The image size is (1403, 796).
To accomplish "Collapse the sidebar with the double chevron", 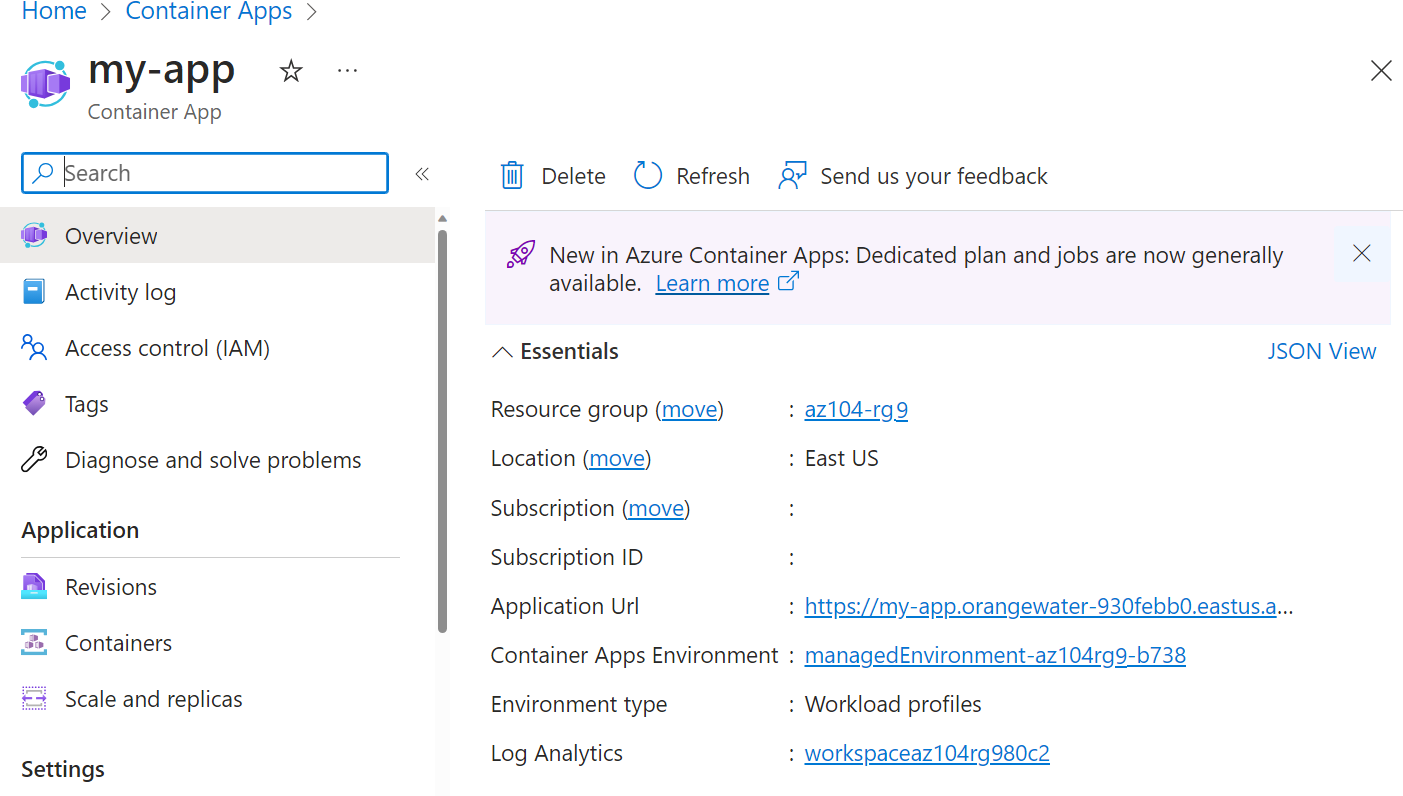I will click(422, 173).
